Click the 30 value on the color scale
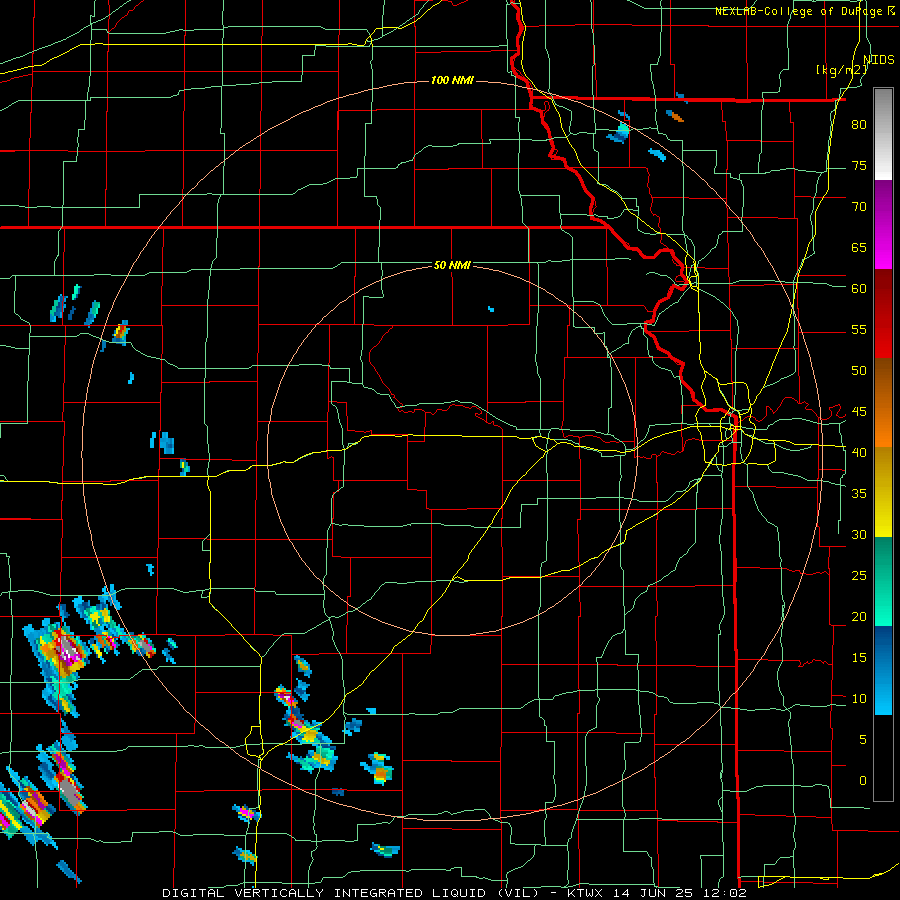Image resolution: width=900 pixels, height=900 pixels. (x=859, y=534)
